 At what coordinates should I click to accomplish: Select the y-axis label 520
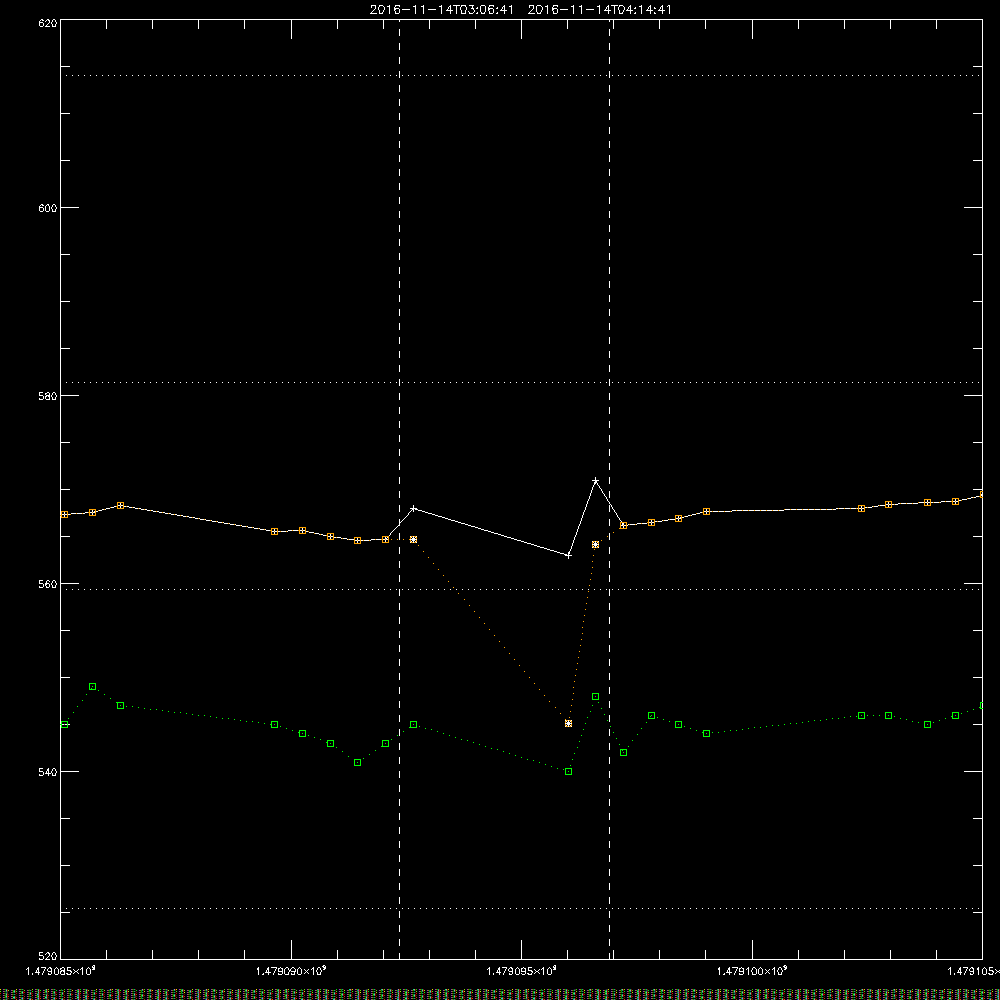[48, 956]
